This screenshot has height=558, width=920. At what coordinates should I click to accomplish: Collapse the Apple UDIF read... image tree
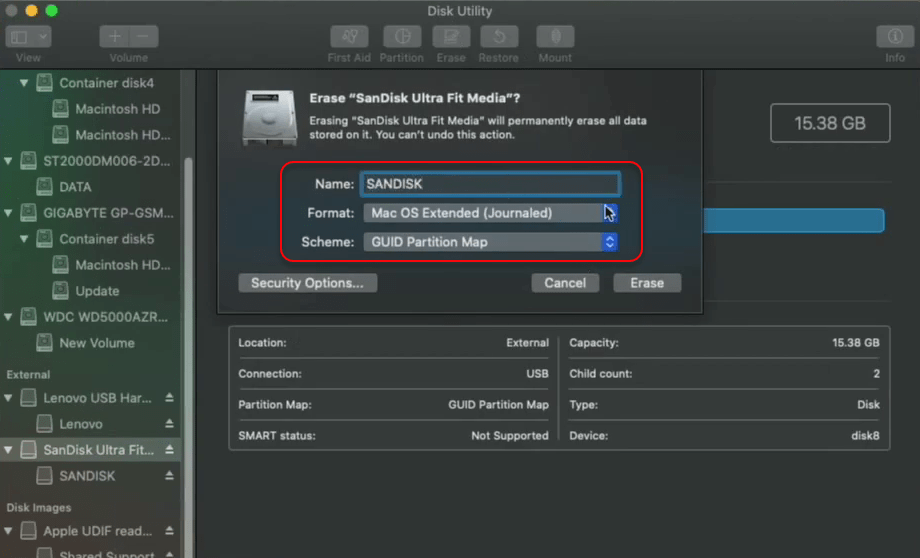(x=8, y=531)
